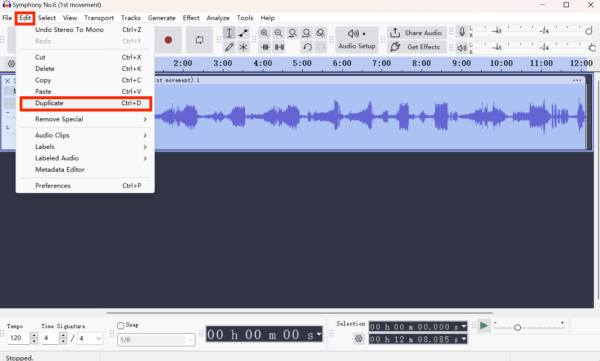This screenshot has height=361, width=600.
Task: Click the Zoom Toggle icon
Action: click(x=320, y=33)
